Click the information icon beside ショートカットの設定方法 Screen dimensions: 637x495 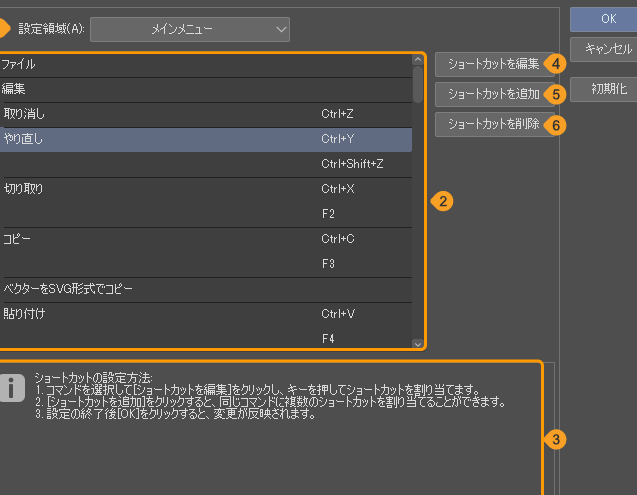[x=12, y=388]
